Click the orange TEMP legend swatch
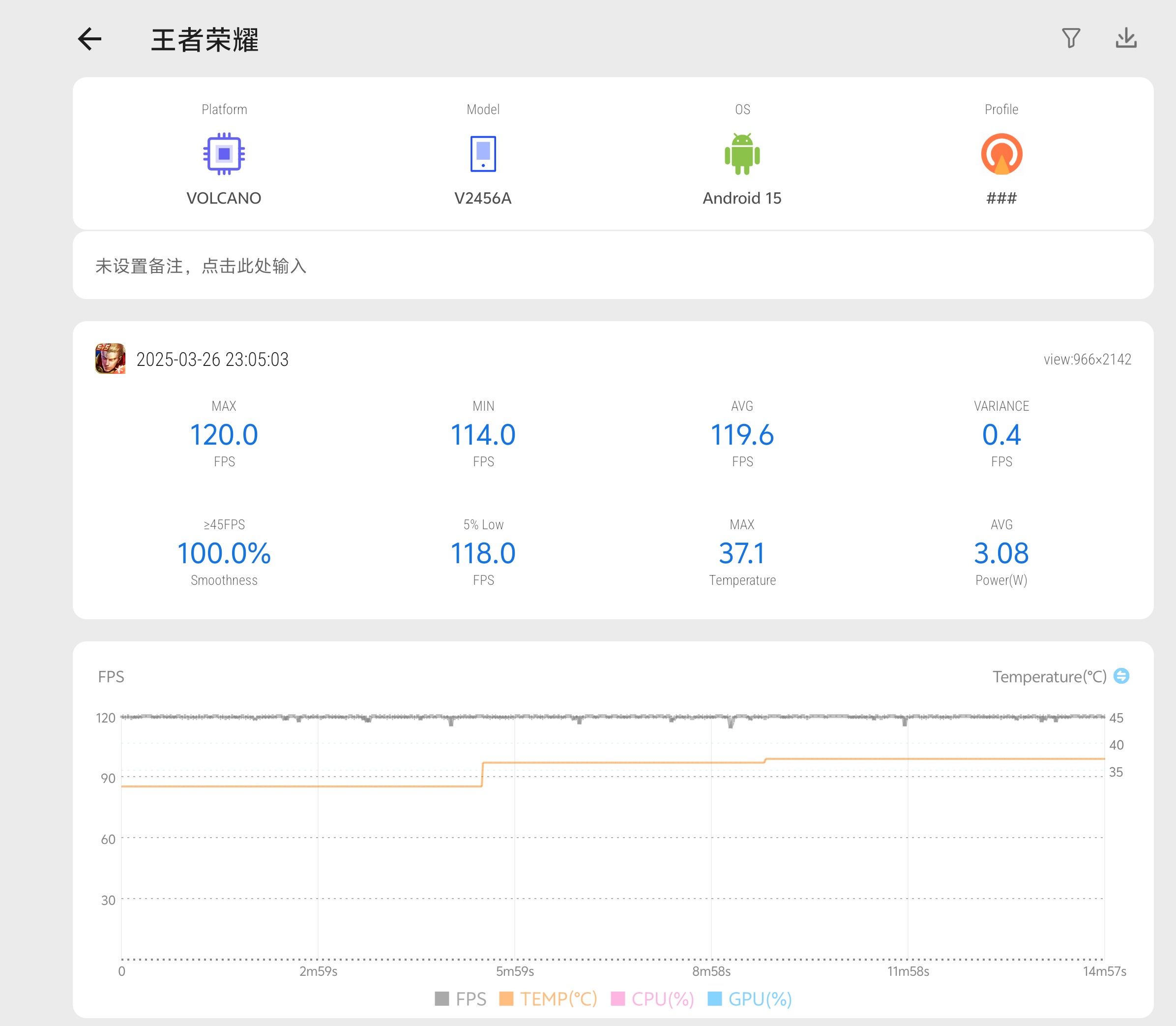This screenshot has height=1026, width=1176. 506,998
